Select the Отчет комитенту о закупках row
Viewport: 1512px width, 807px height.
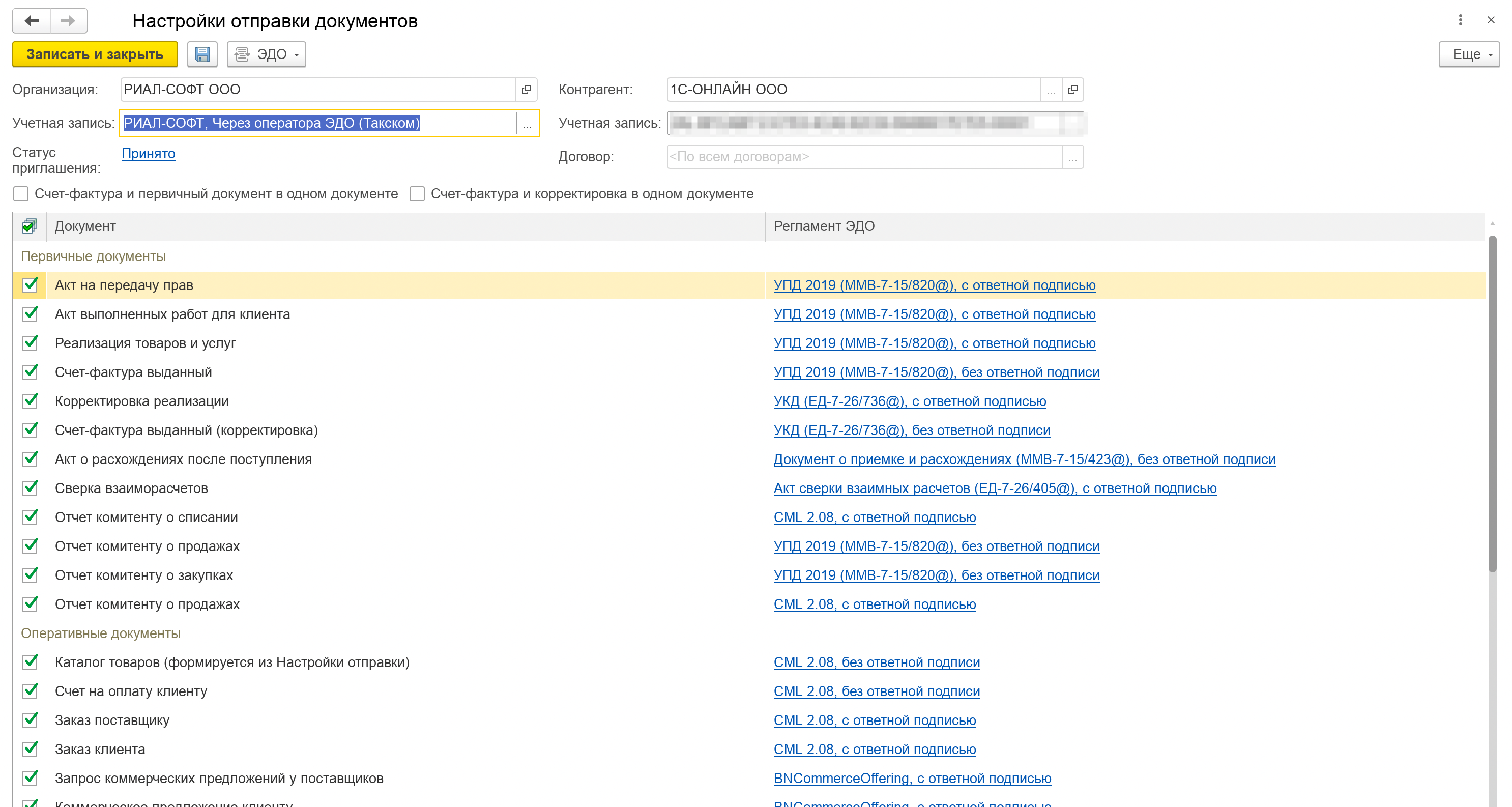pos(749,576)
